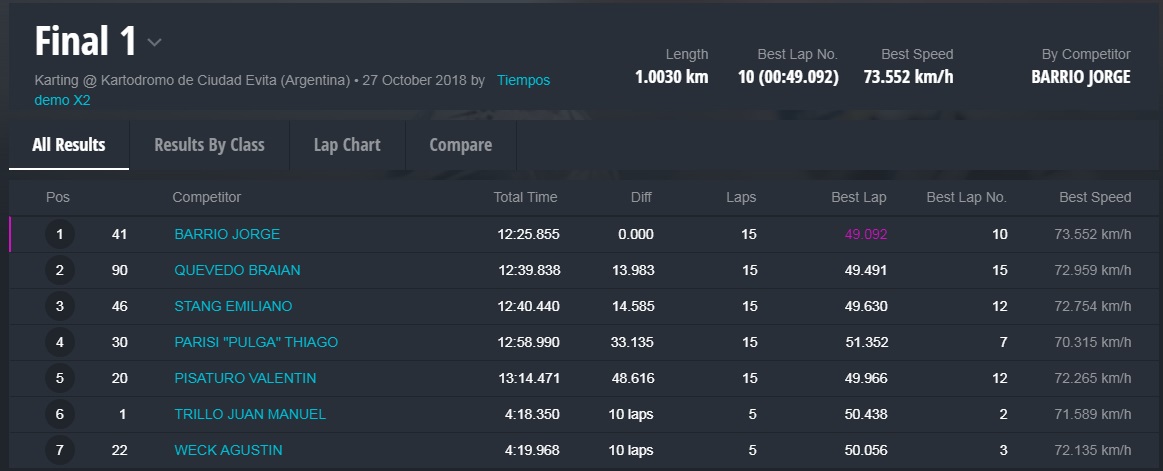The height and width of the screenshot is (471, 1163).
Task: Click position 4 circle badge
Action: [60, 343]
